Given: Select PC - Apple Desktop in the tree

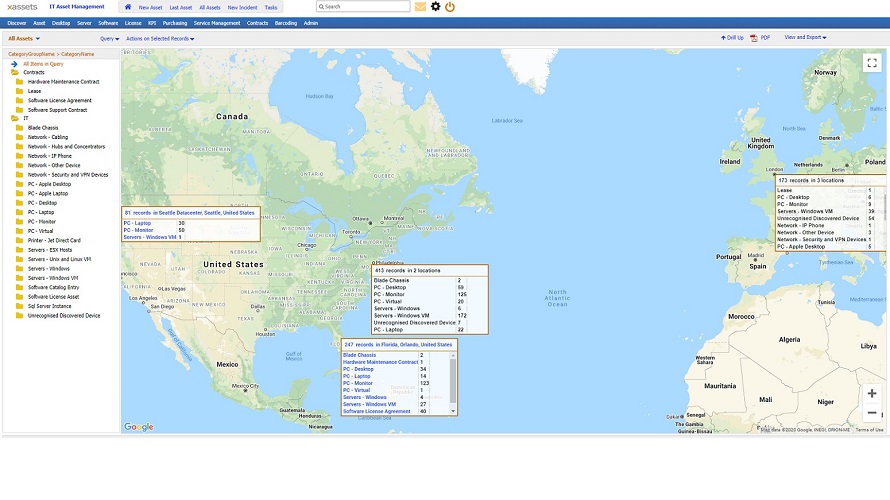Looking at the screenshot, I should [x=49, y=184].
